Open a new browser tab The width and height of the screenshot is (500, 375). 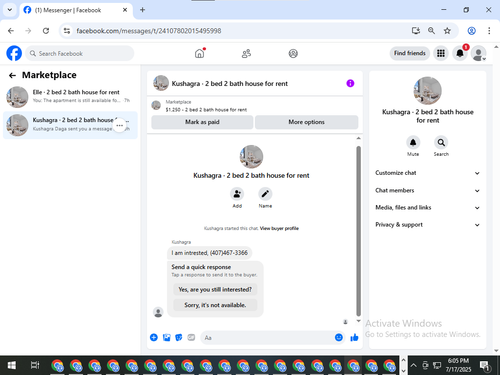pos(142,10)
